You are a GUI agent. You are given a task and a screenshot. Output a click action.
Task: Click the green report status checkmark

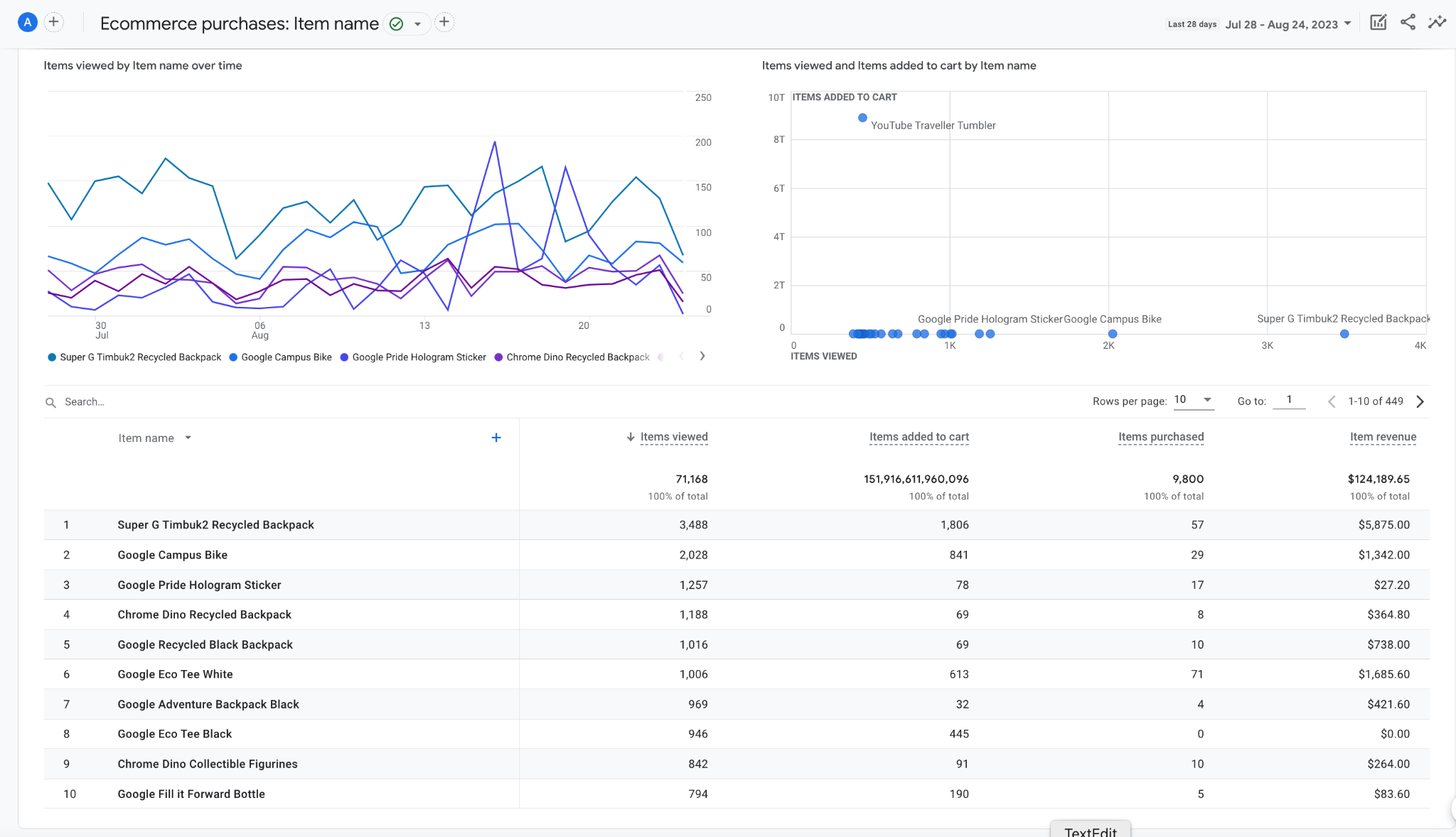[397, 24]
